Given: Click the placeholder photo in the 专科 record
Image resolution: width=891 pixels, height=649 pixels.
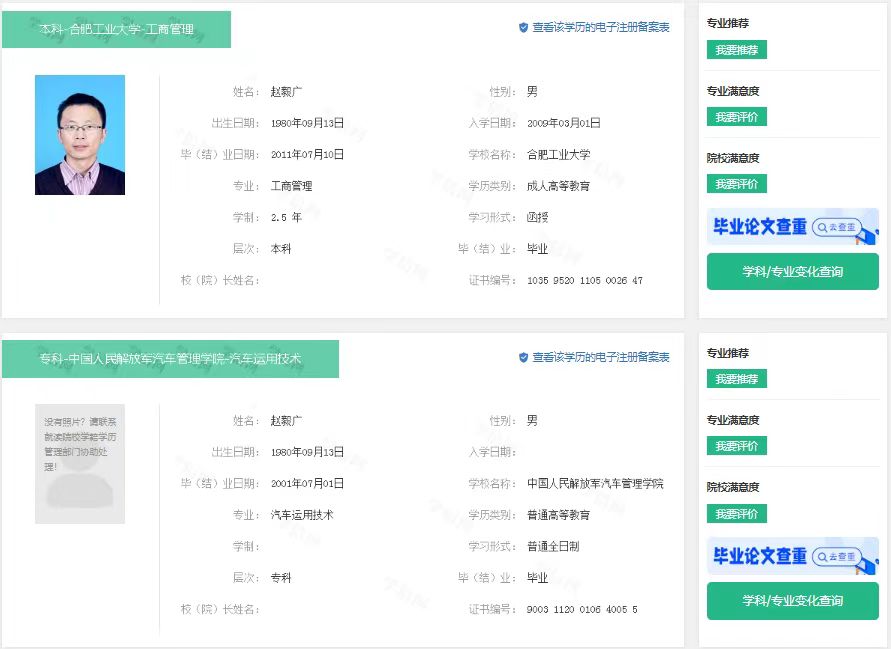Looking at the screenshot, I should (80, 464).
